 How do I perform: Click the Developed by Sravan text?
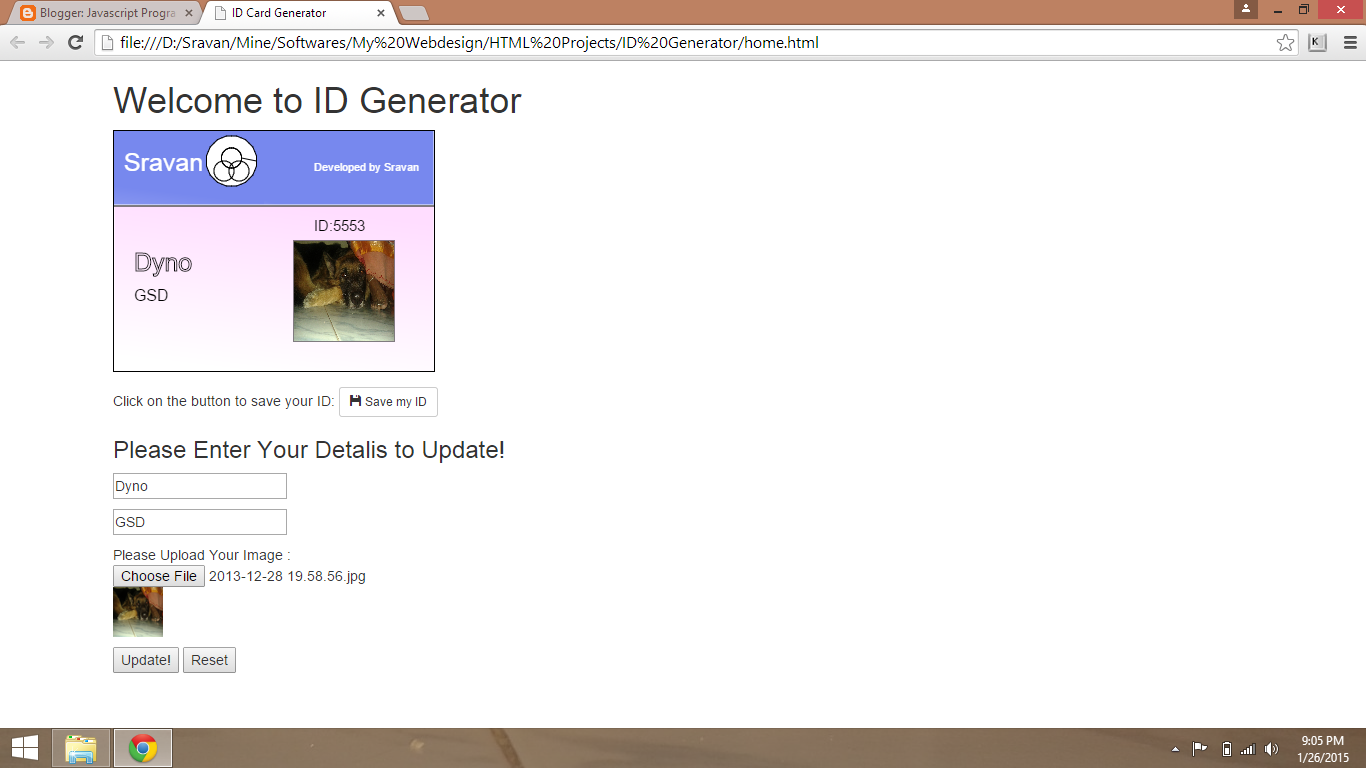(x=366, y=167)
